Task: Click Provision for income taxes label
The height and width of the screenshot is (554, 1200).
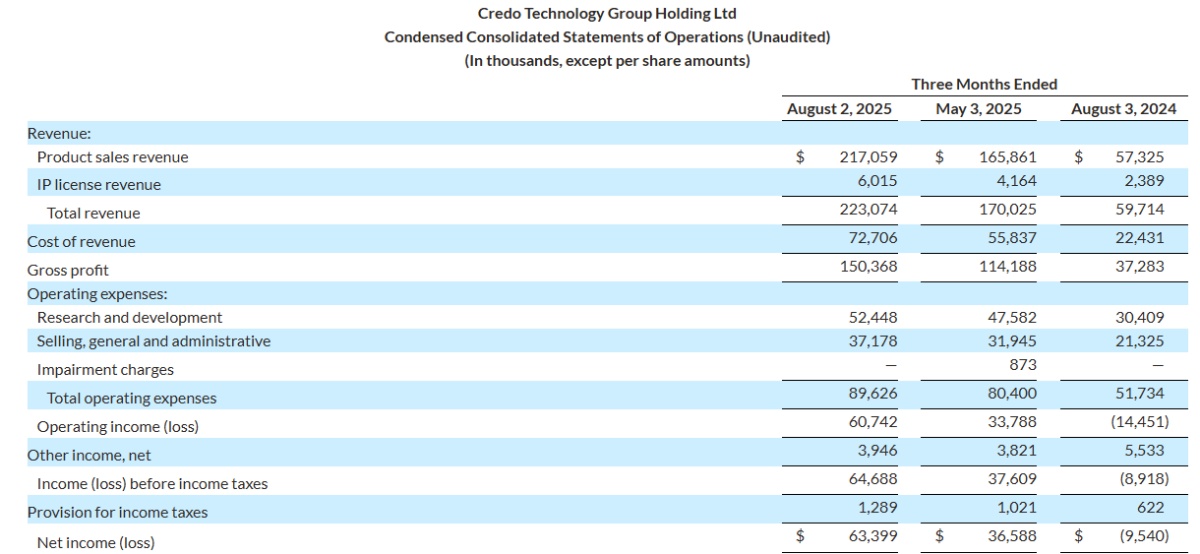Action: 117,512
